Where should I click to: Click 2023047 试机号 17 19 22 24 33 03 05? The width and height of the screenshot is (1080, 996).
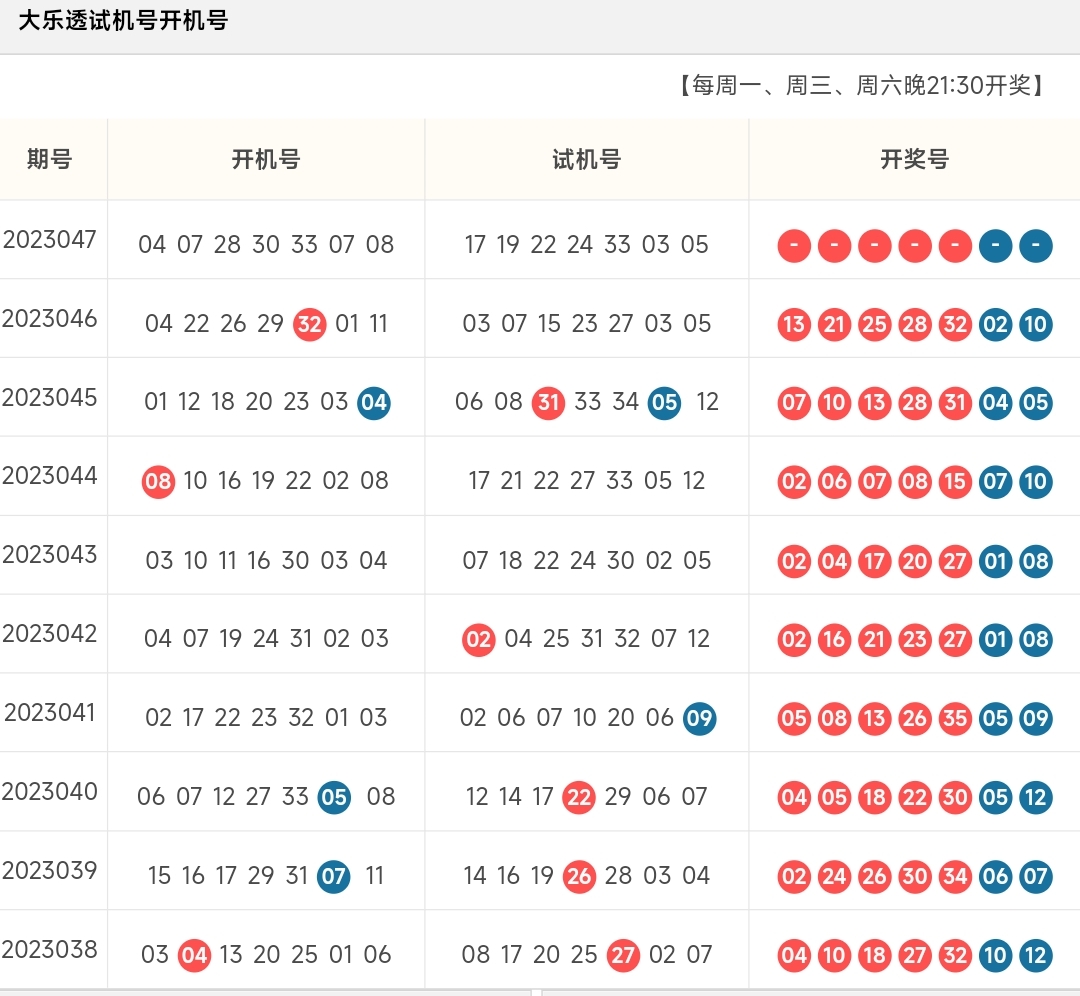(x=587, y=245)
